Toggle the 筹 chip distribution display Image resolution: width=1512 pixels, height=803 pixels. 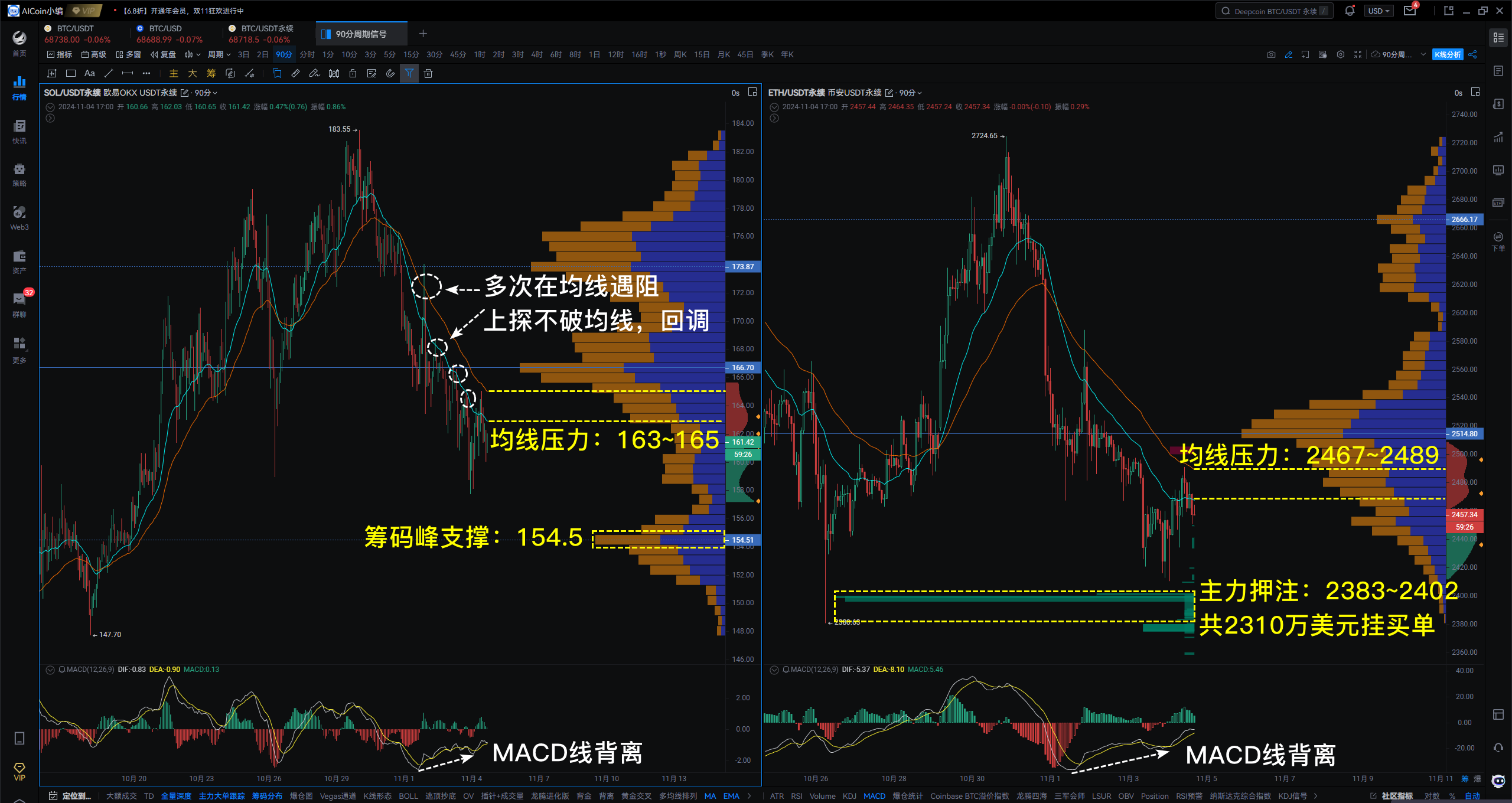pyautogui.click(x=211, y=73)
